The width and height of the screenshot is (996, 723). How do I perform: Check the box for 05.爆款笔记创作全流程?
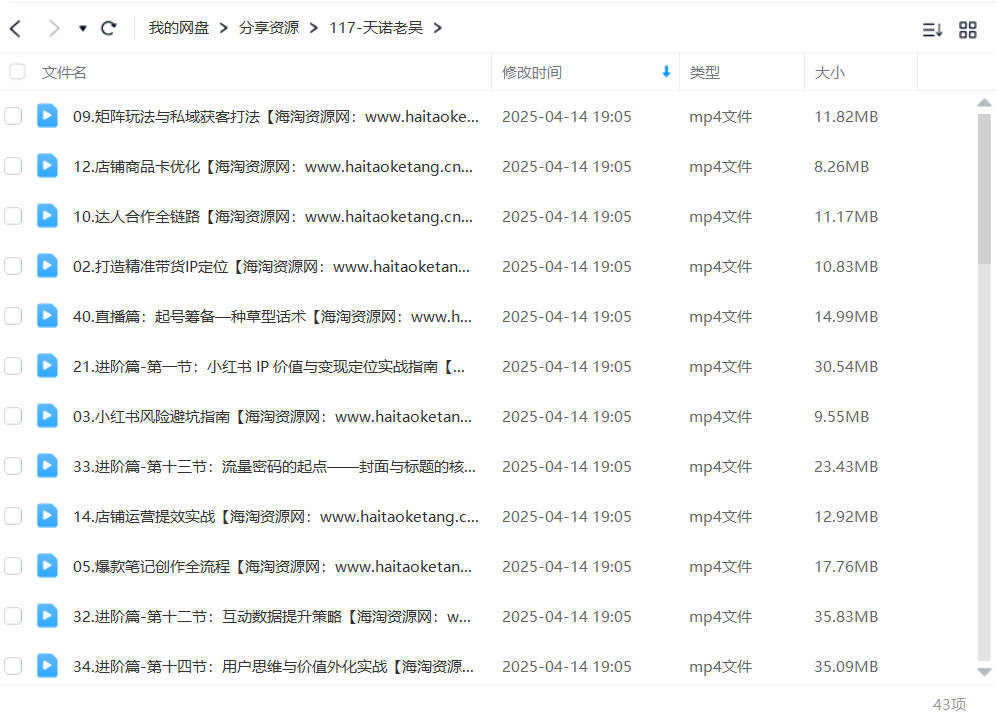(x=13, y=566)
